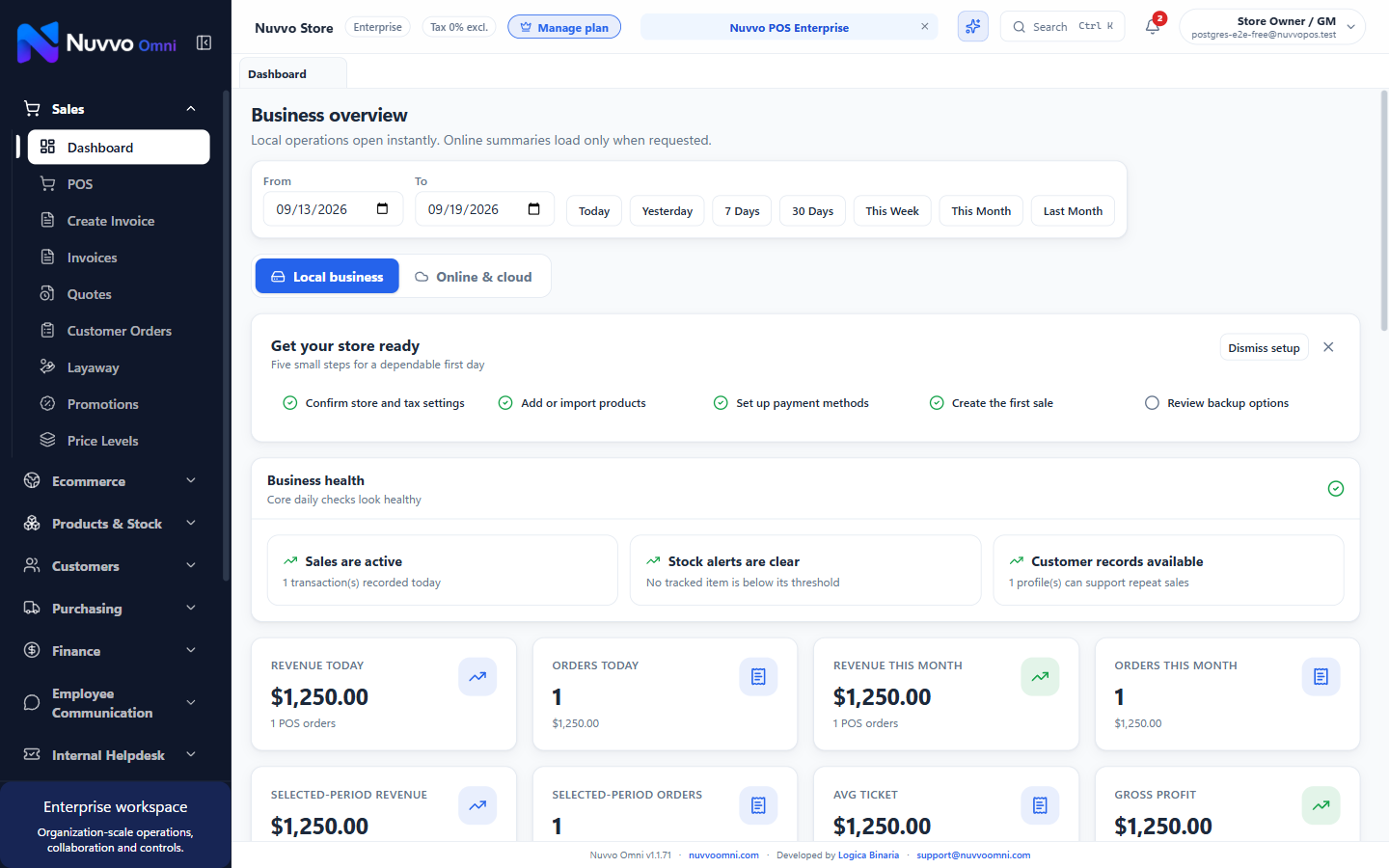Open calendar picker for From date

pos(382,209)
